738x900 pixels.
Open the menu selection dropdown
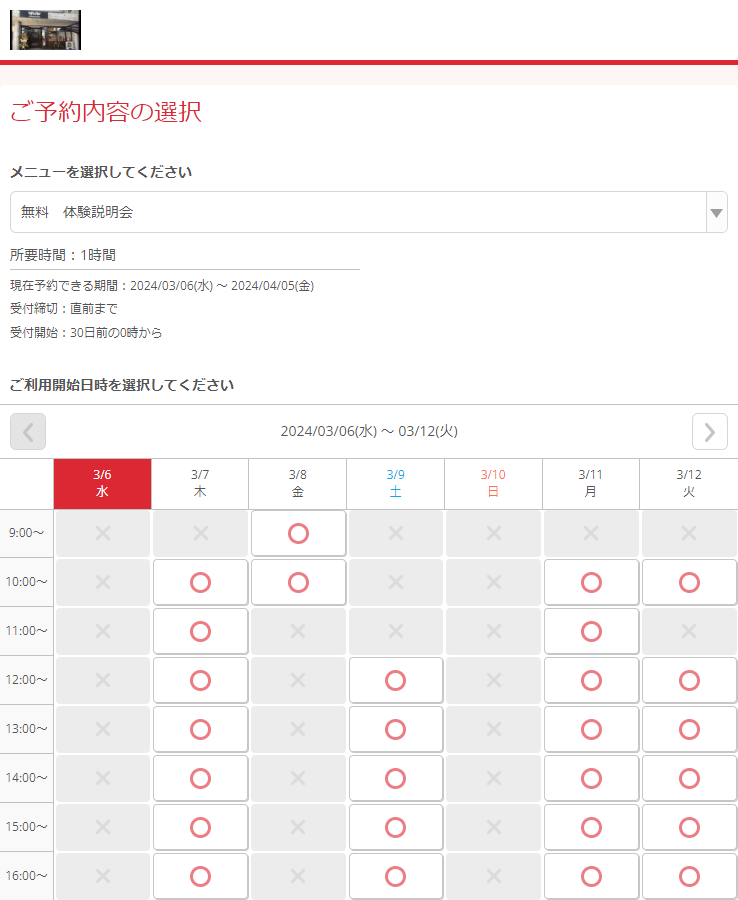tap(358, 212)
